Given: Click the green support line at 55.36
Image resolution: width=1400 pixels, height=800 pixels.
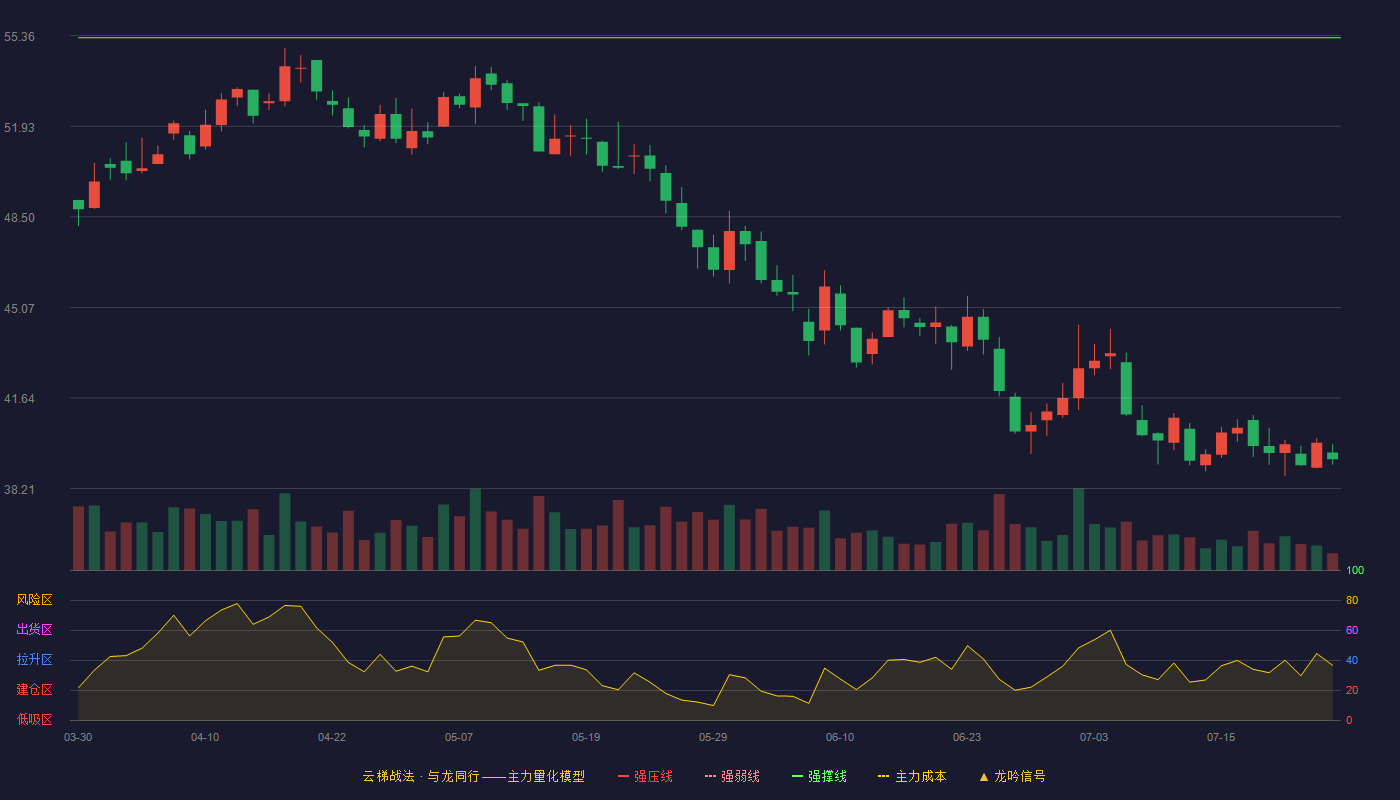Looking at the screenshot, I should [709, 37].
